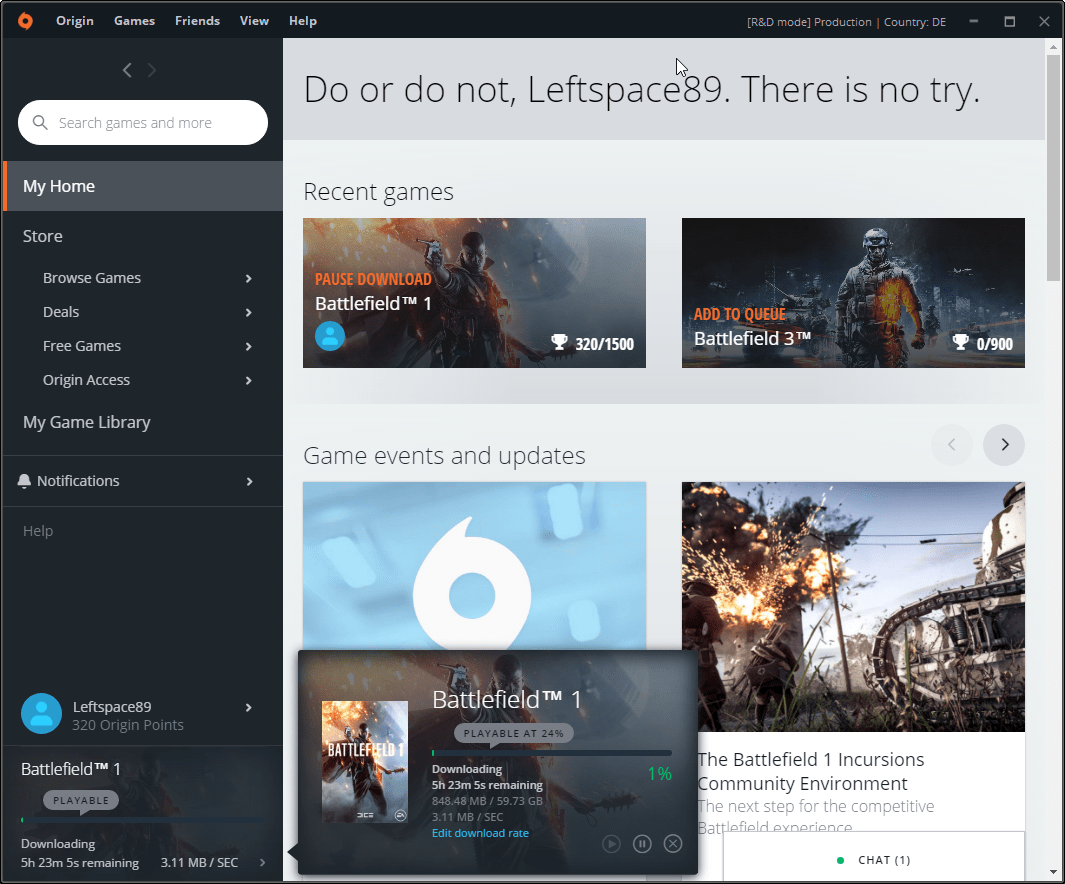The width and height of the screenshot is (1065, 884).
Task: Click in the Search games and more field
Action: click(143, 122)
